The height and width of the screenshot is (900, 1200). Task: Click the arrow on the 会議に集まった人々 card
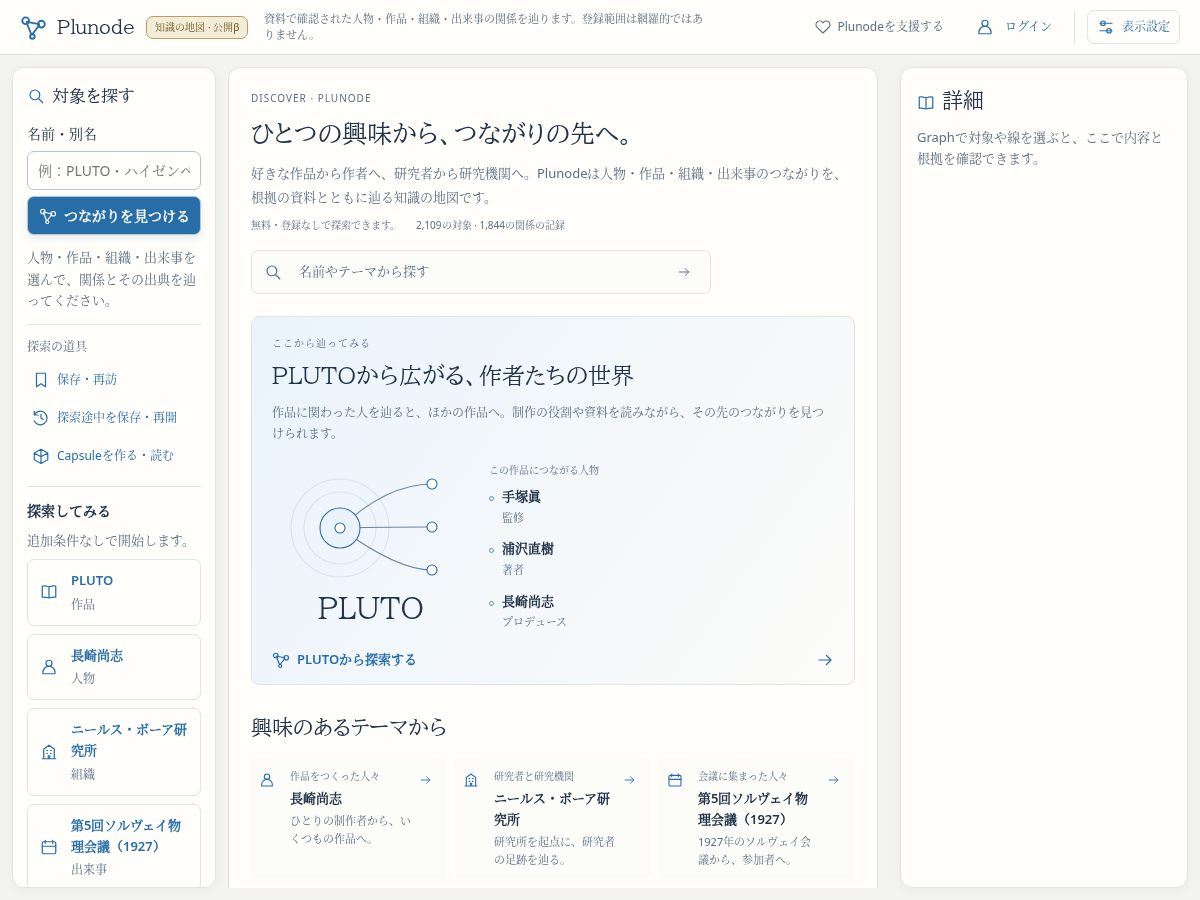tap(833, 780)
